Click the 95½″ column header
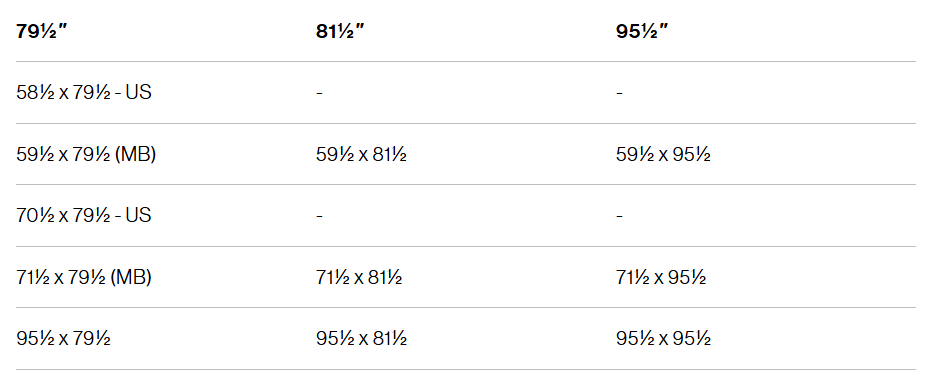927x391 pixels. (x=642, y=31)
